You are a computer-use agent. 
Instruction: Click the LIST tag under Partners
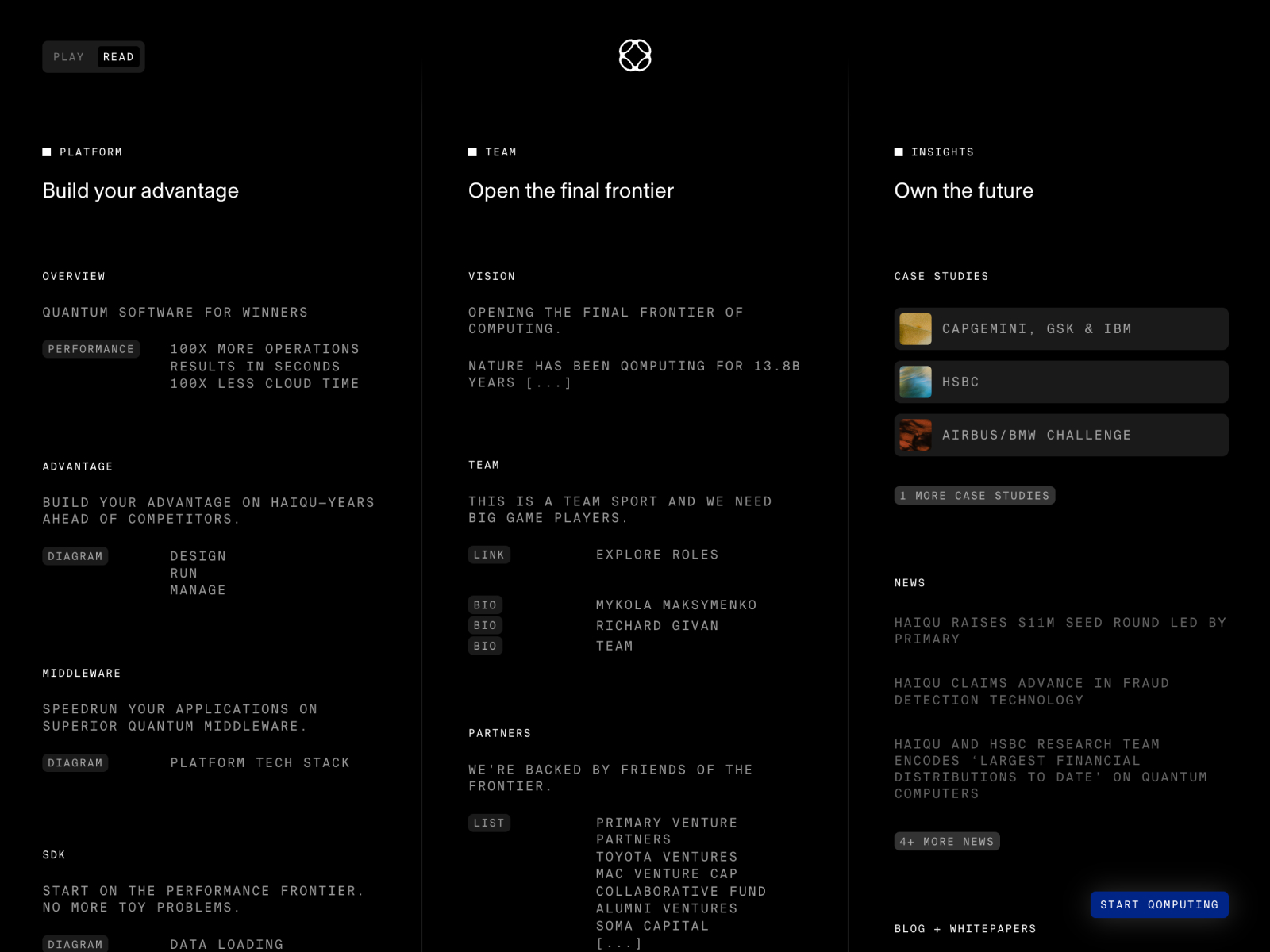[x=489, y=823]
